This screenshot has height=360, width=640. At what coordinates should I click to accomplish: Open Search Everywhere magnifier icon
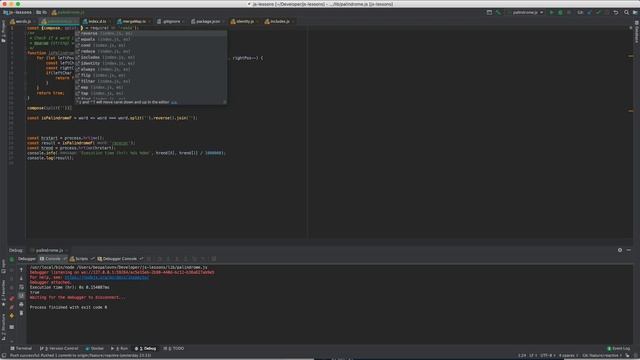[627, 13]
